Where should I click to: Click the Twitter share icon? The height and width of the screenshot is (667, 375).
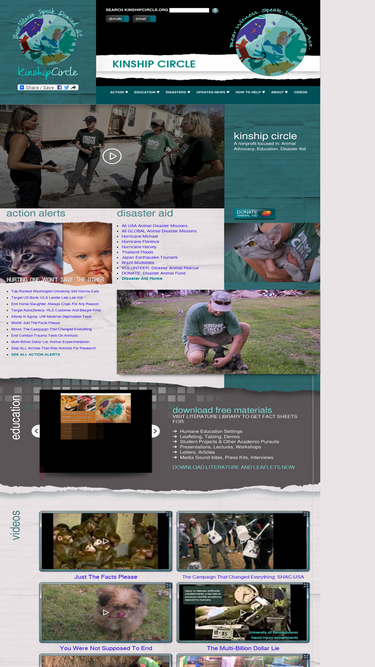tap(66, 87)
